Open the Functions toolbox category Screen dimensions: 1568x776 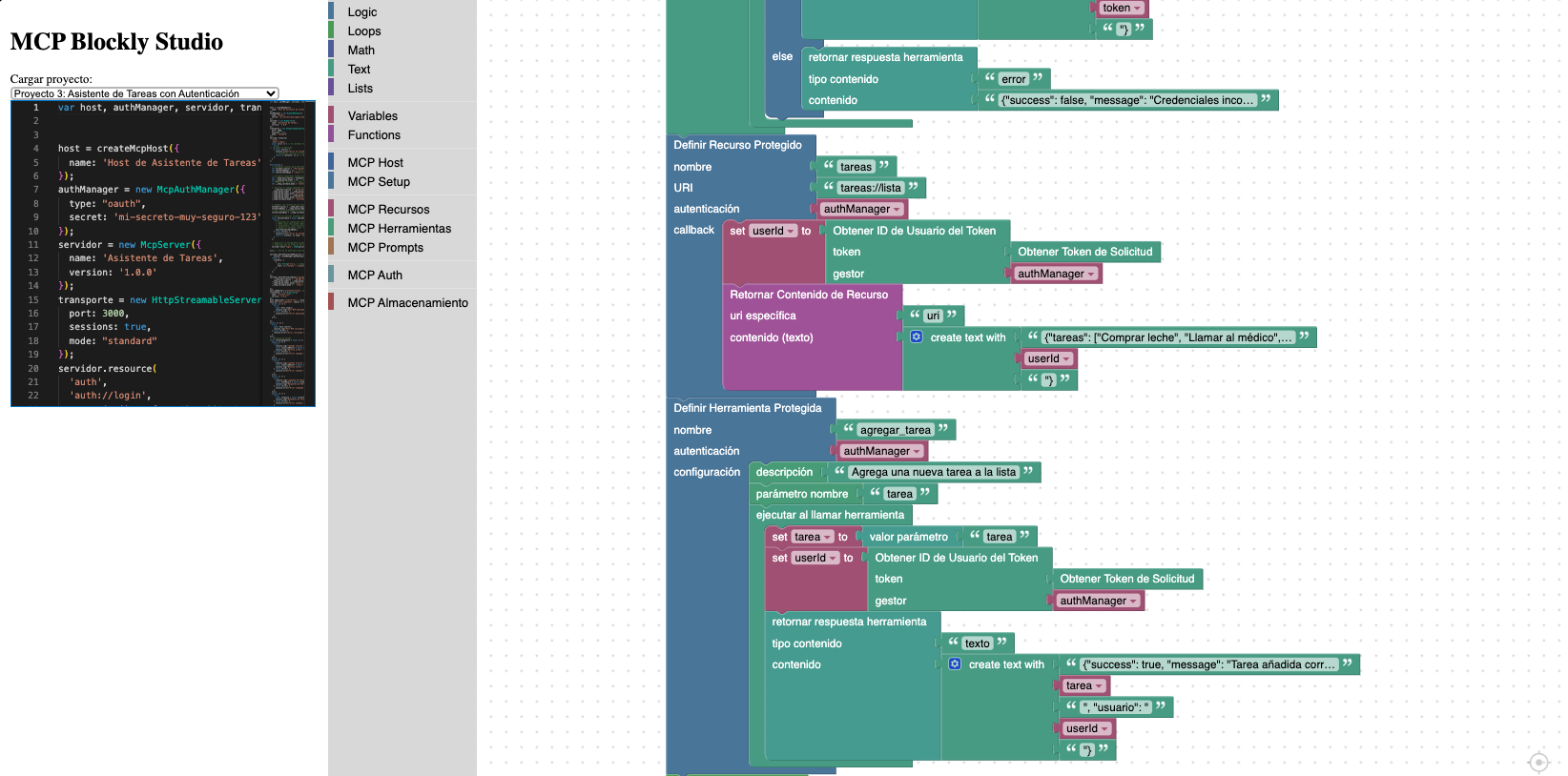[402, 134]
